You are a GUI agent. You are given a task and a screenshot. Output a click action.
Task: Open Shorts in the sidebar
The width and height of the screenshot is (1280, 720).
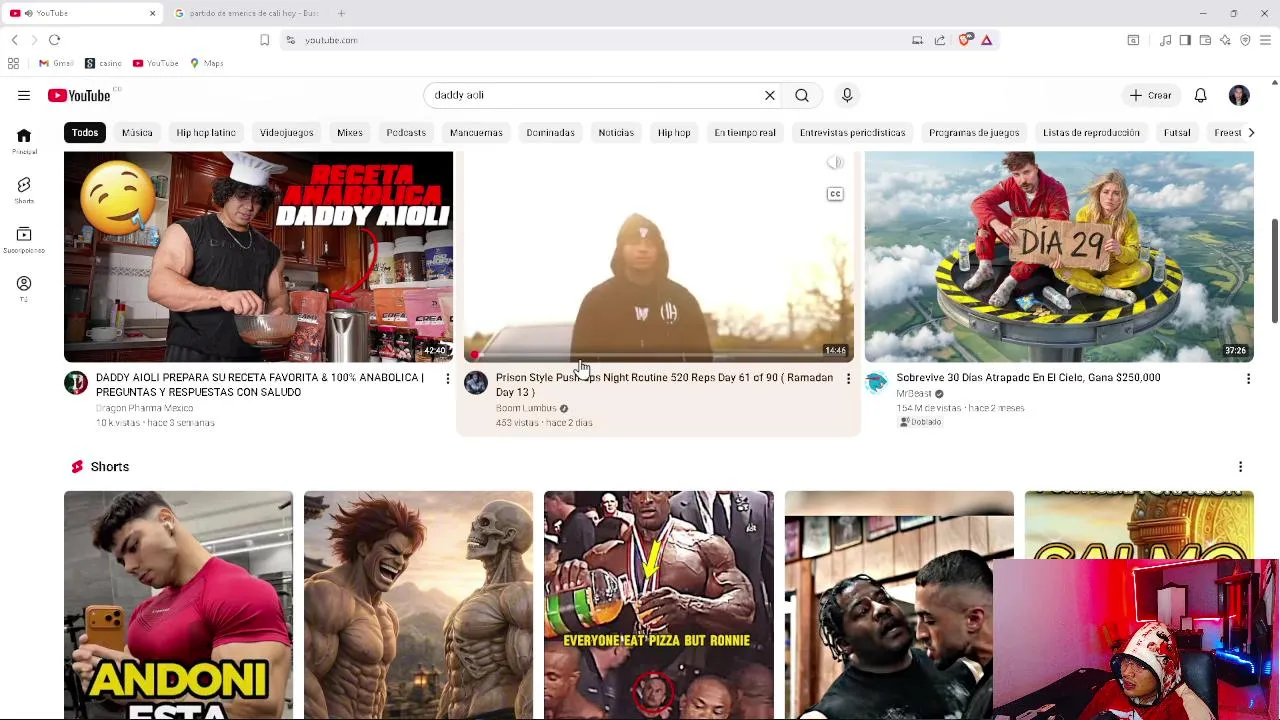click(x=24, y=190)
